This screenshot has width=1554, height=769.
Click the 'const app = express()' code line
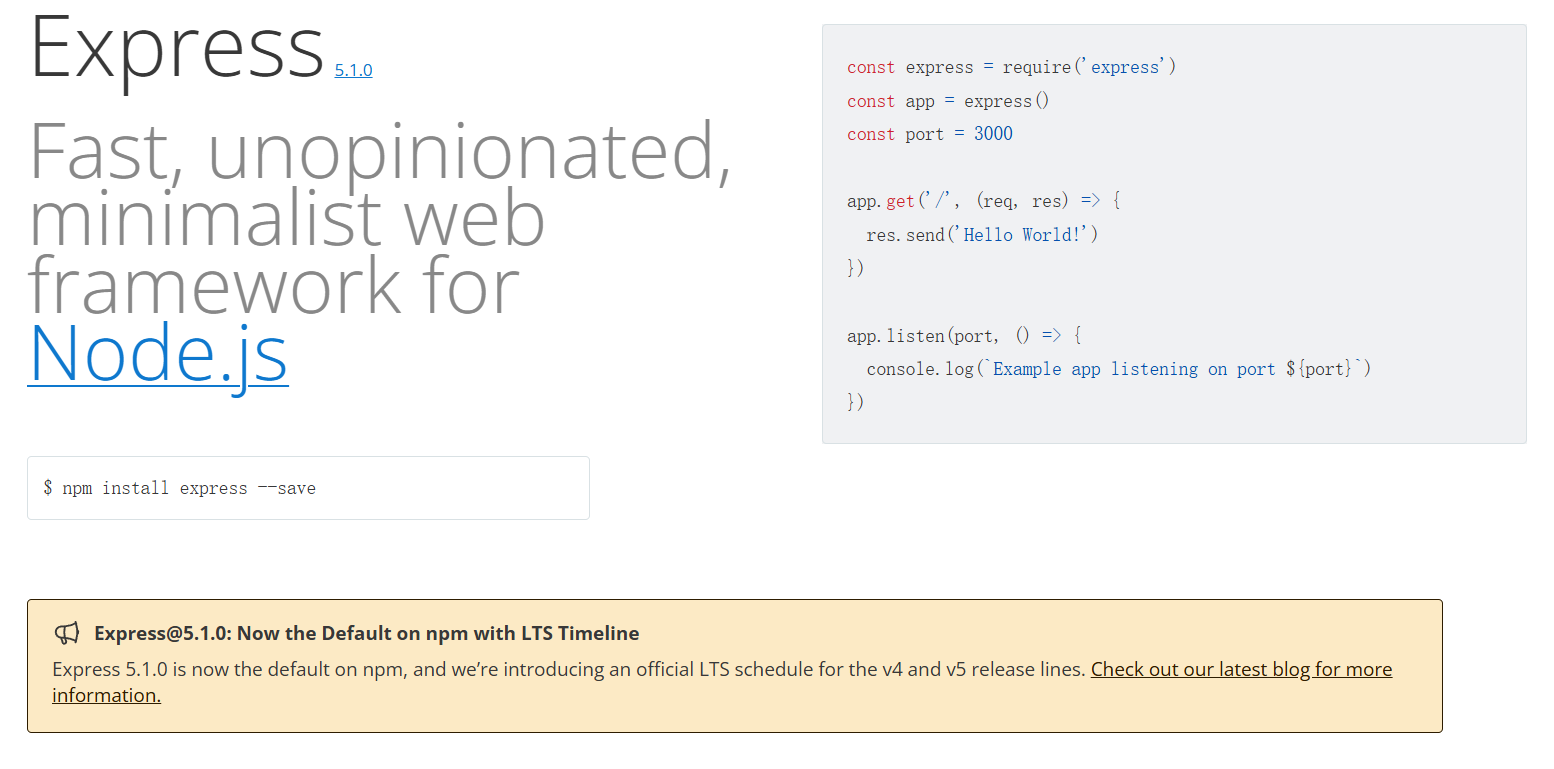pyautogui.click(x=948, y=101)
